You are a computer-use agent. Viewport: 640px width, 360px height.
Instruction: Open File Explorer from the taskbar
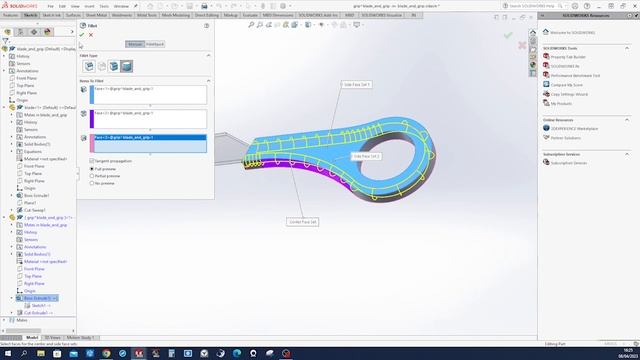[x=41, y=353]
